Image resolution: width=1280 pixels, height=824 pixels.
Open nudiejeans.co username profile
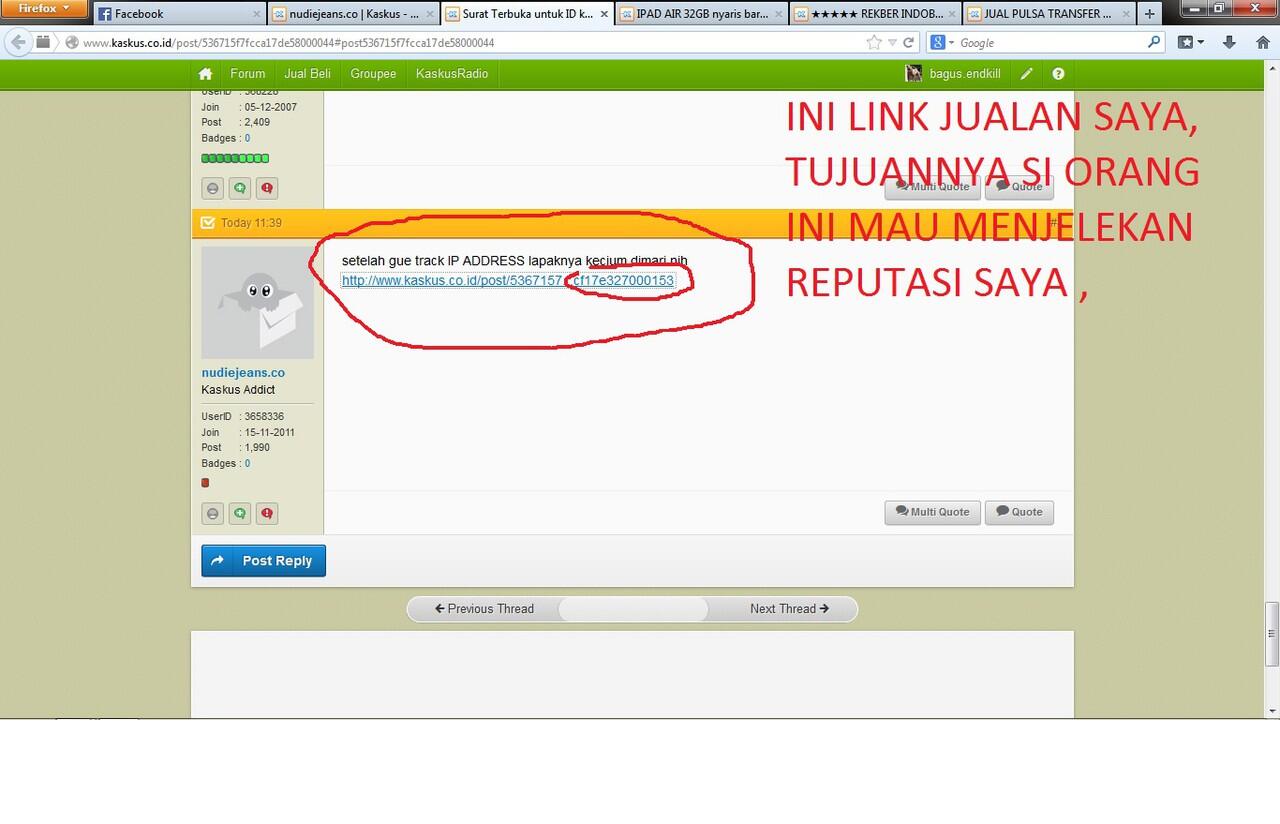click(243, 372)
